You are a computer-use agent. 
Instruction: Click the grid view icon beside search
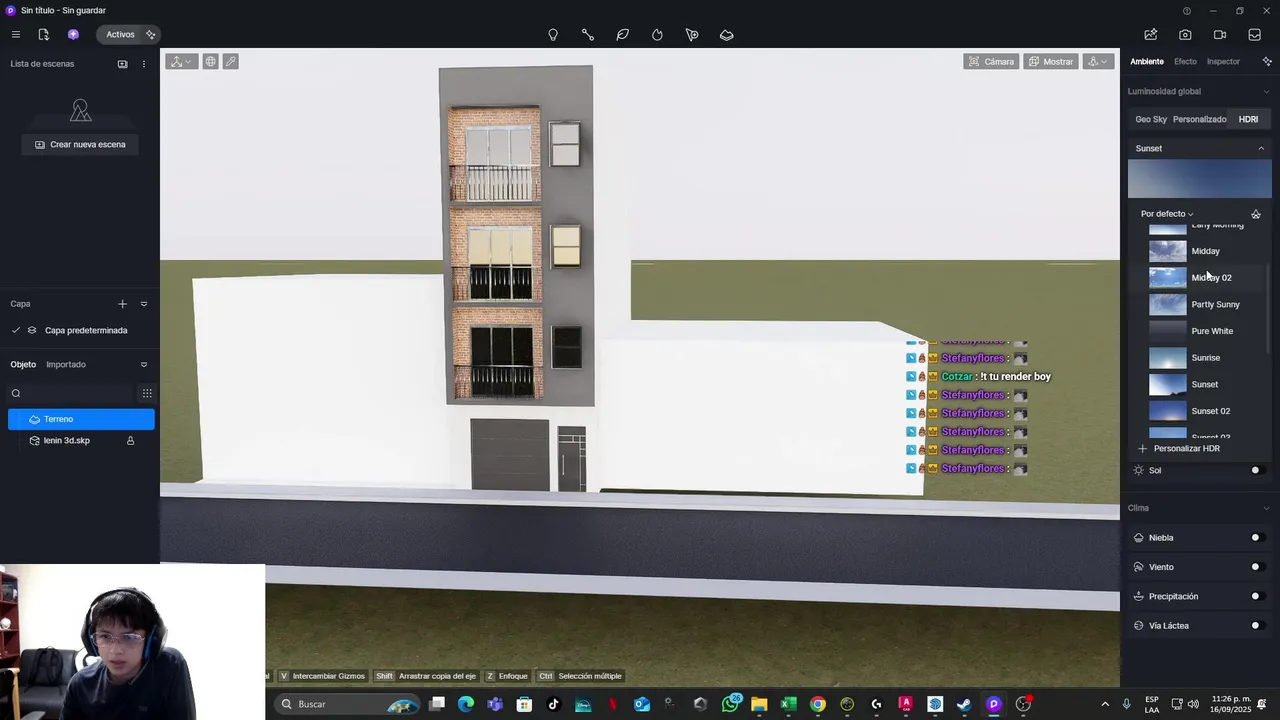click(x=147, y=393)
